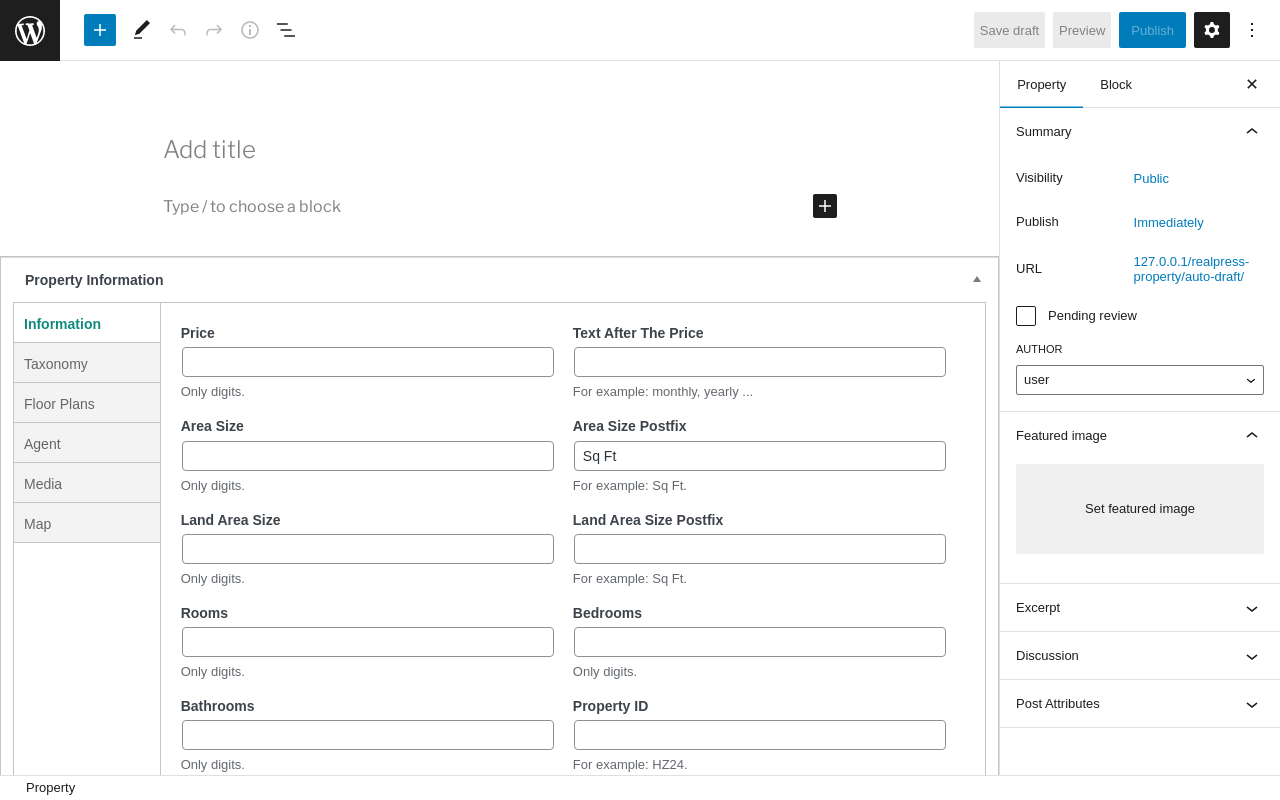Viewport: 1280px width, 800px height.
Task: Click the Area Size Postfix field with Sq Ft
Action: tap(760, 456)
